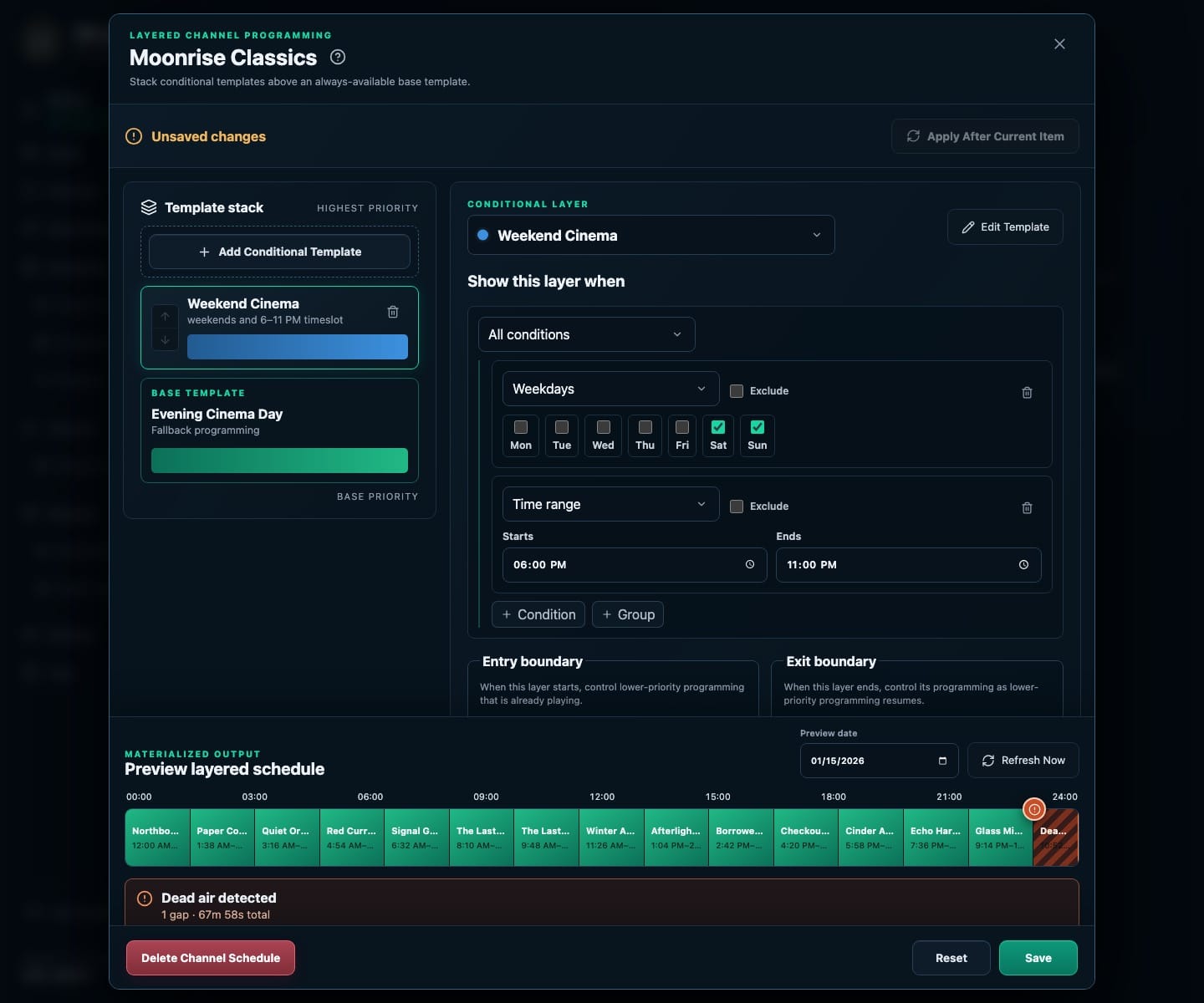The height and width of the screenshot is (1003, 1204).
Task: Select Borrowe... timeline block
Action: pos(741,838)
